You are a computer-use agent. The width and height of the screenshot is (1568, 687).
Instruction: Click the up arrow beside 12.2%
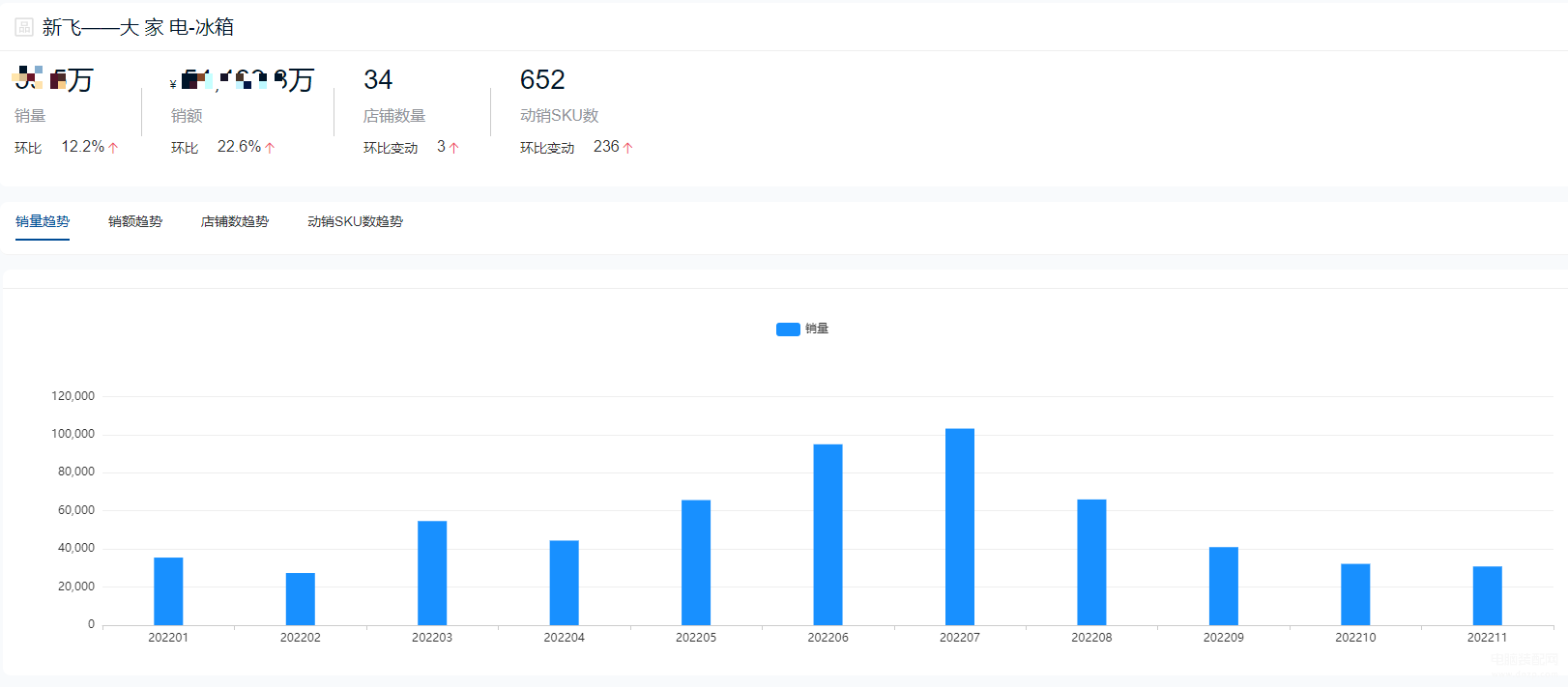[113, 148]
